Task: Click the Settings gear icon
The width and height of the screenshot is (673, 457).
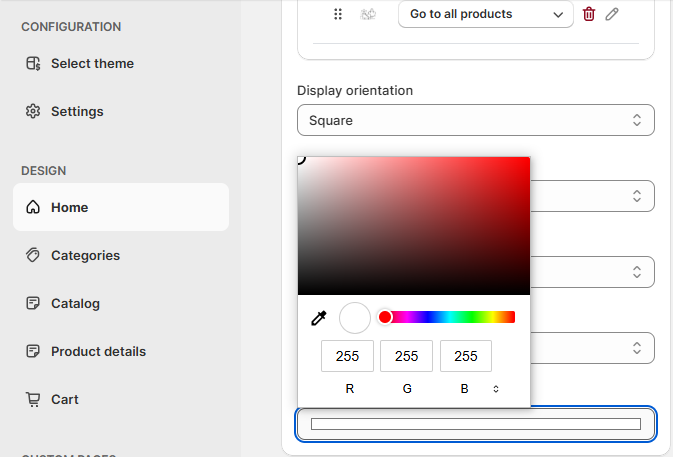Action: (33, 112)
